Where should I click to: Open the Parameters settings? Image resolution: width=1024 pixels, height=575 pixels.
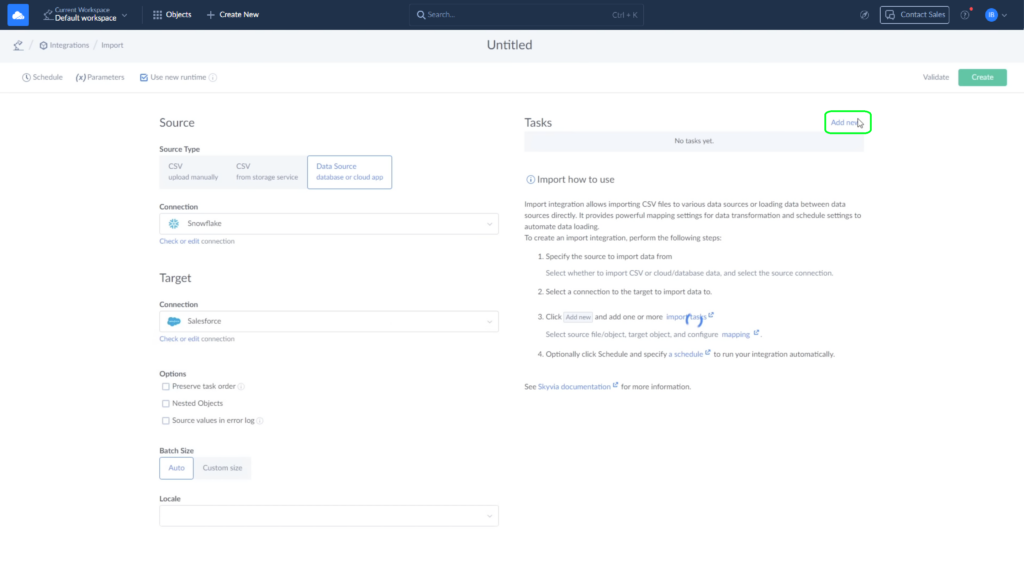click(100, 77)
